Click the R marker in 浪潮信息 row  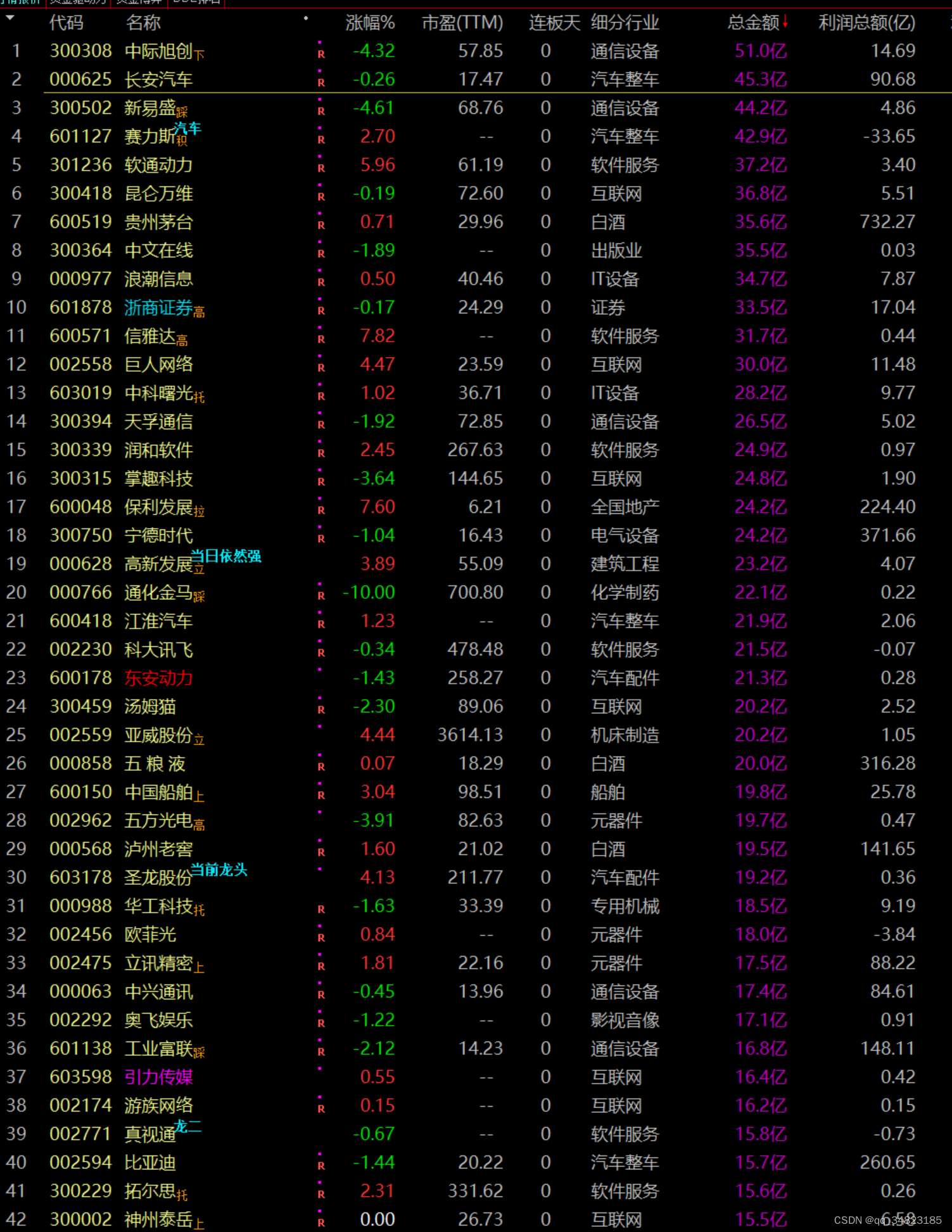tap(321, 282)
